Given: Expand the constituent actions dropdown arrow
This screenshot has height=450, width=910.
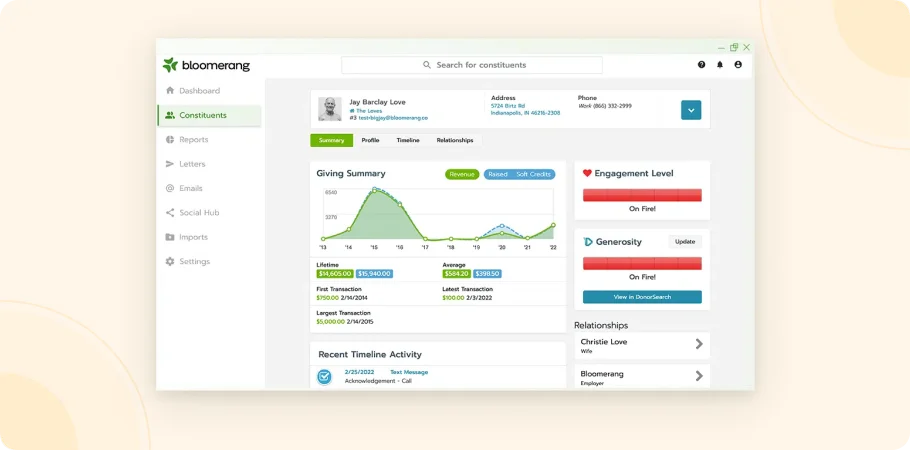Looking at the screenshot, I should pyautogui.click(x=691, y=110).
